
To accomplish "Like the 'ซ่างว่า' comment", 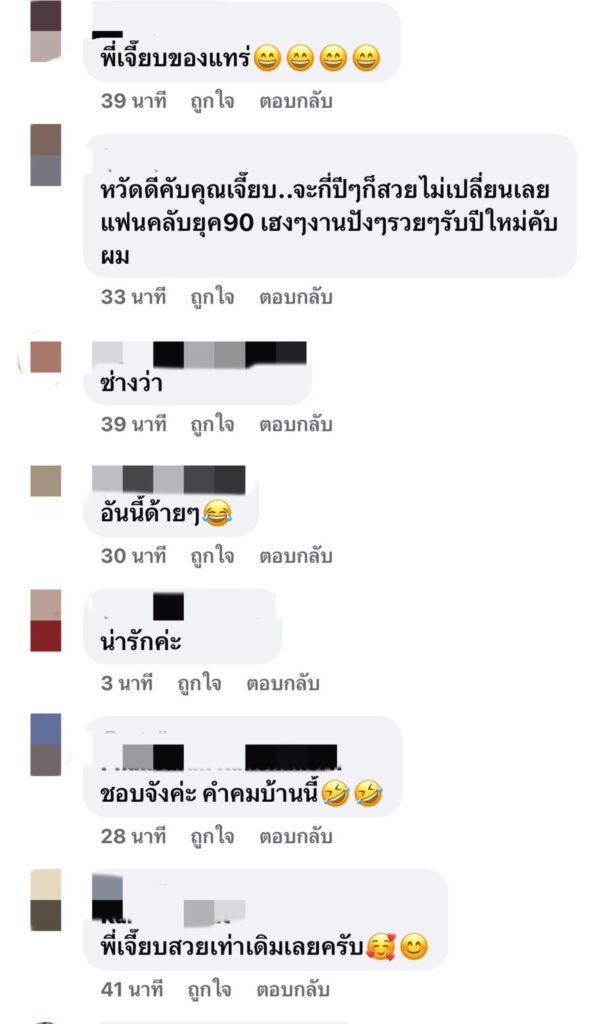I will point(212,425).
